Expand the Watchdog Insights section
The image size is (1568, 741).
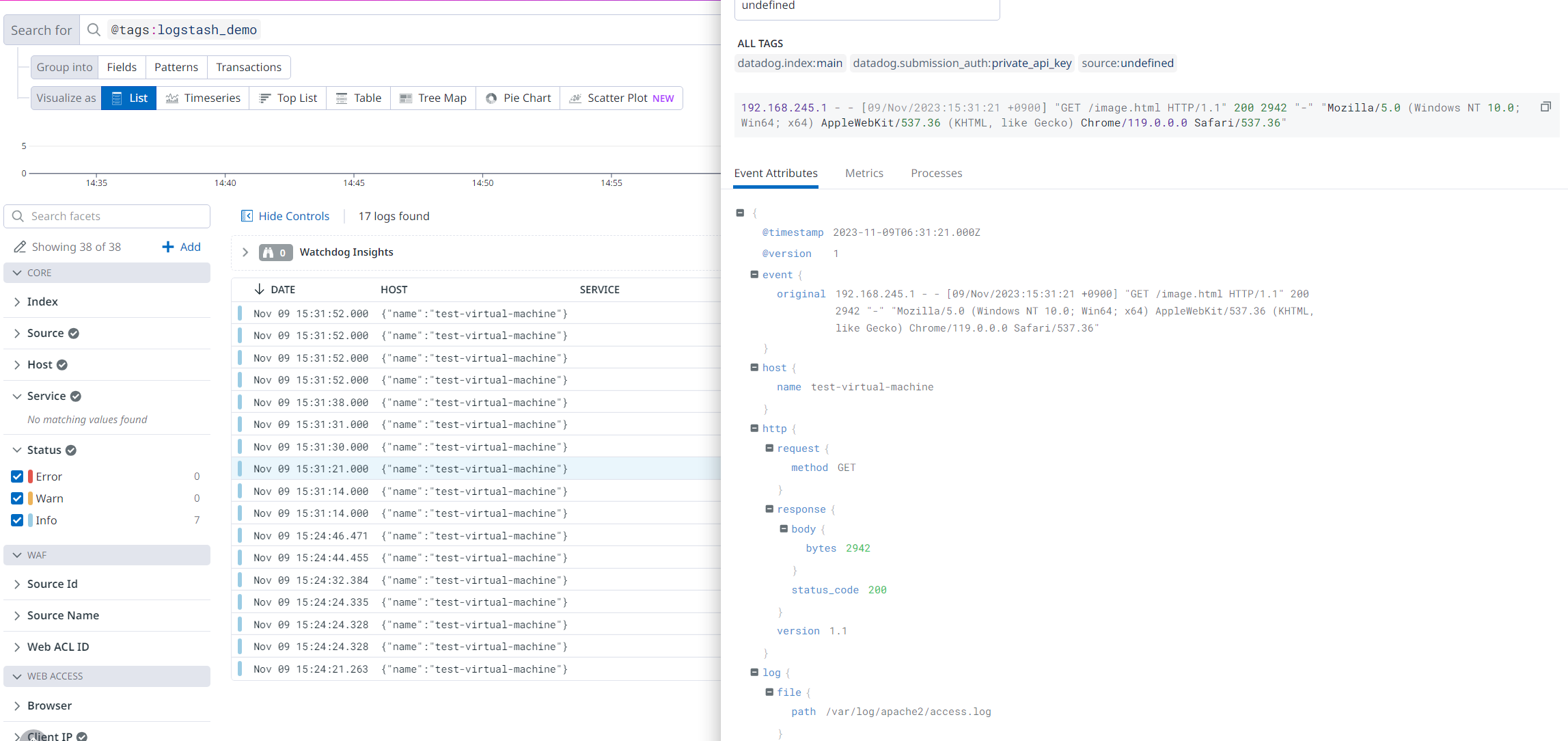click(245, 252)
